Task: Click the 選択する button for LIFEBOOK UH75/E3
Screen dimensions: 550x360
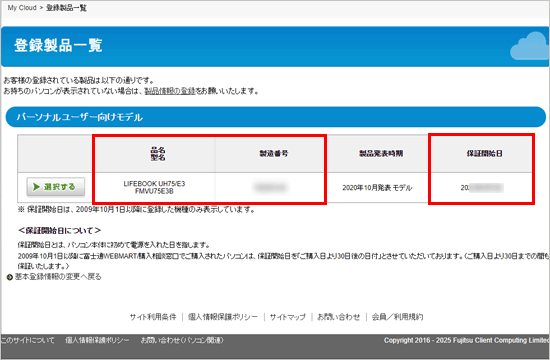Action: click(56, 187)
